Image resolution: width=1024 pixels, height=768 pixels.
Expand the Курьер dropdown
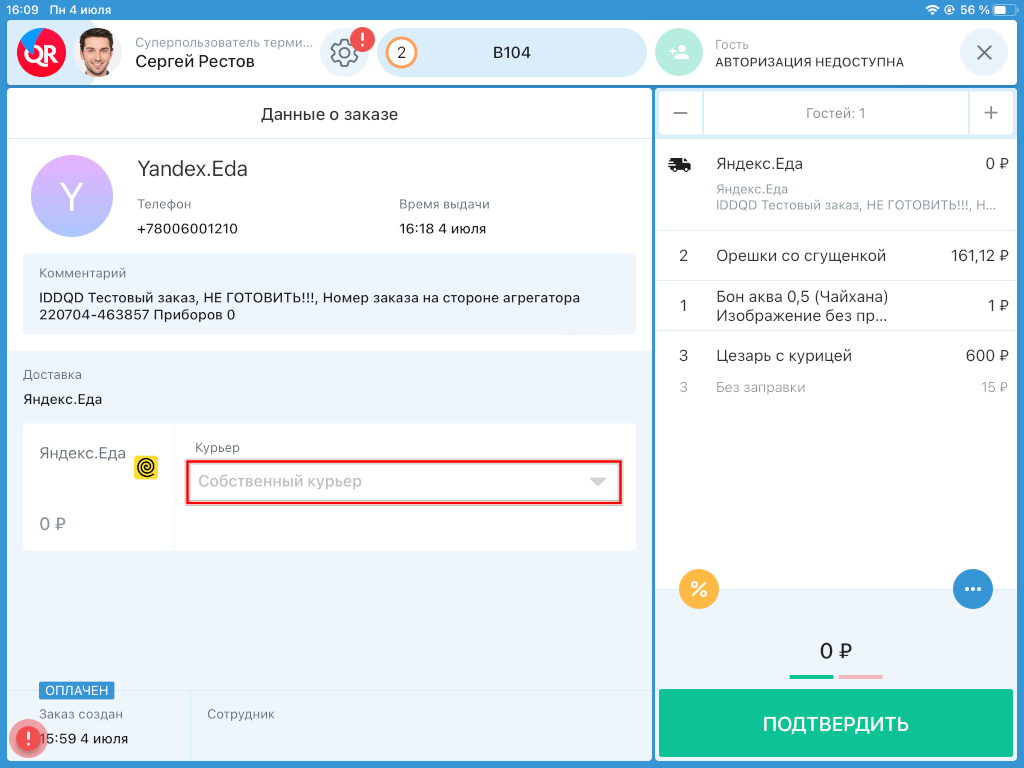pyautogui.click(x=404, y=482)
